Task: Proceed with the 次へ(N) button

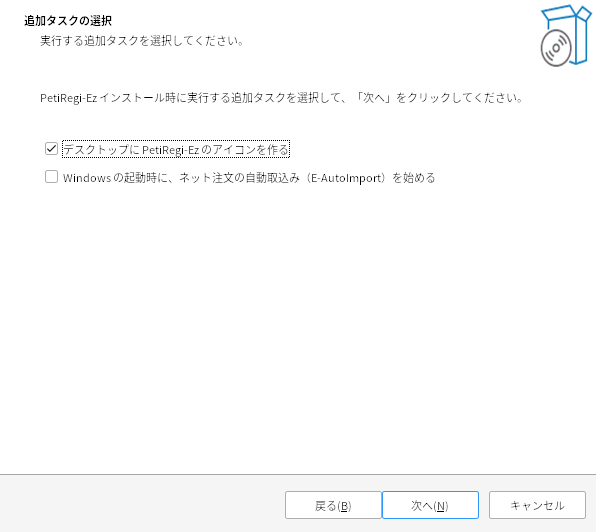Action: point(430,505)
